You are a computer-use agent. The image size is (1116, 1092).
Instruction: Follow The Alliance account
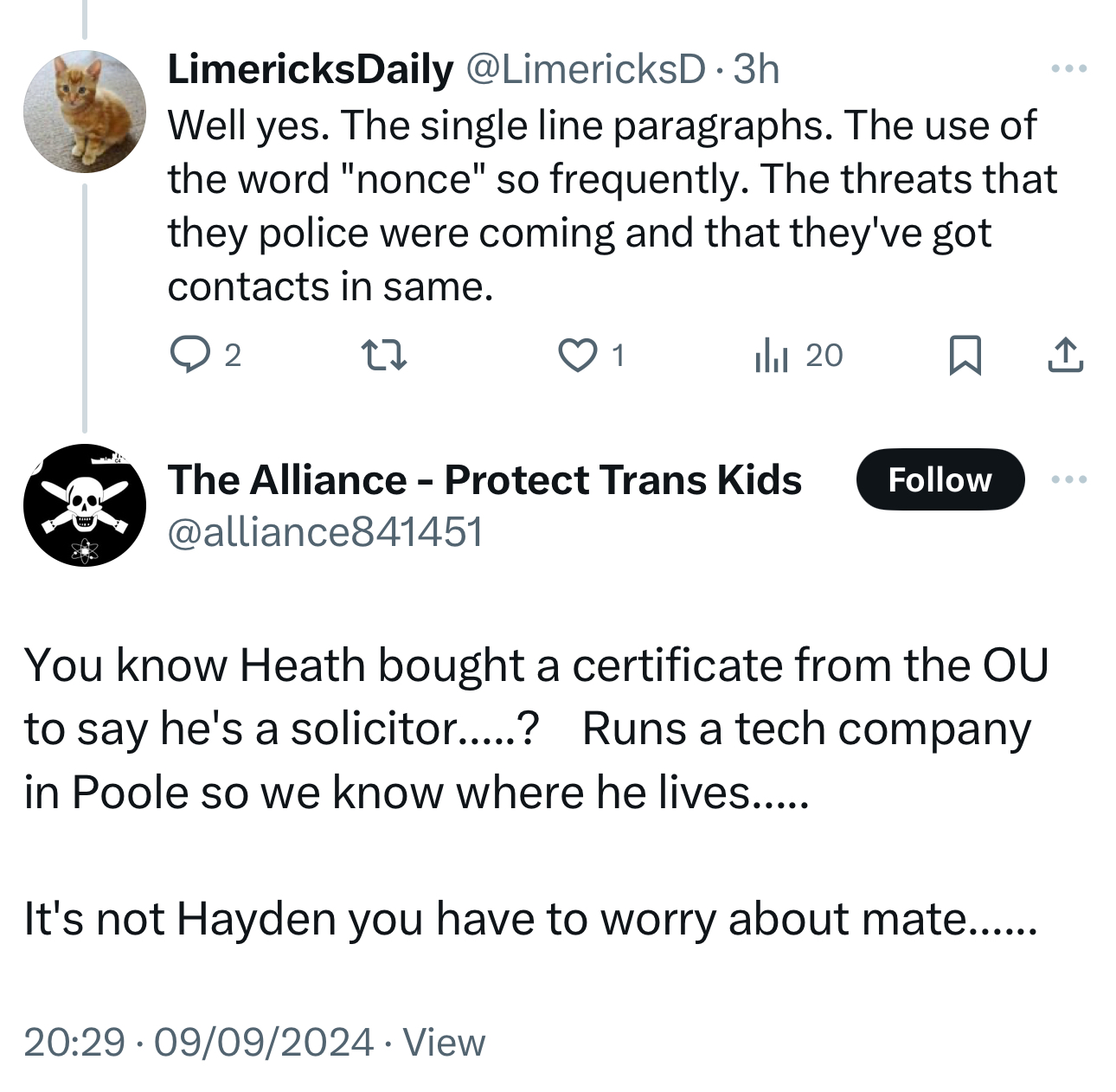tap(940, 479)
